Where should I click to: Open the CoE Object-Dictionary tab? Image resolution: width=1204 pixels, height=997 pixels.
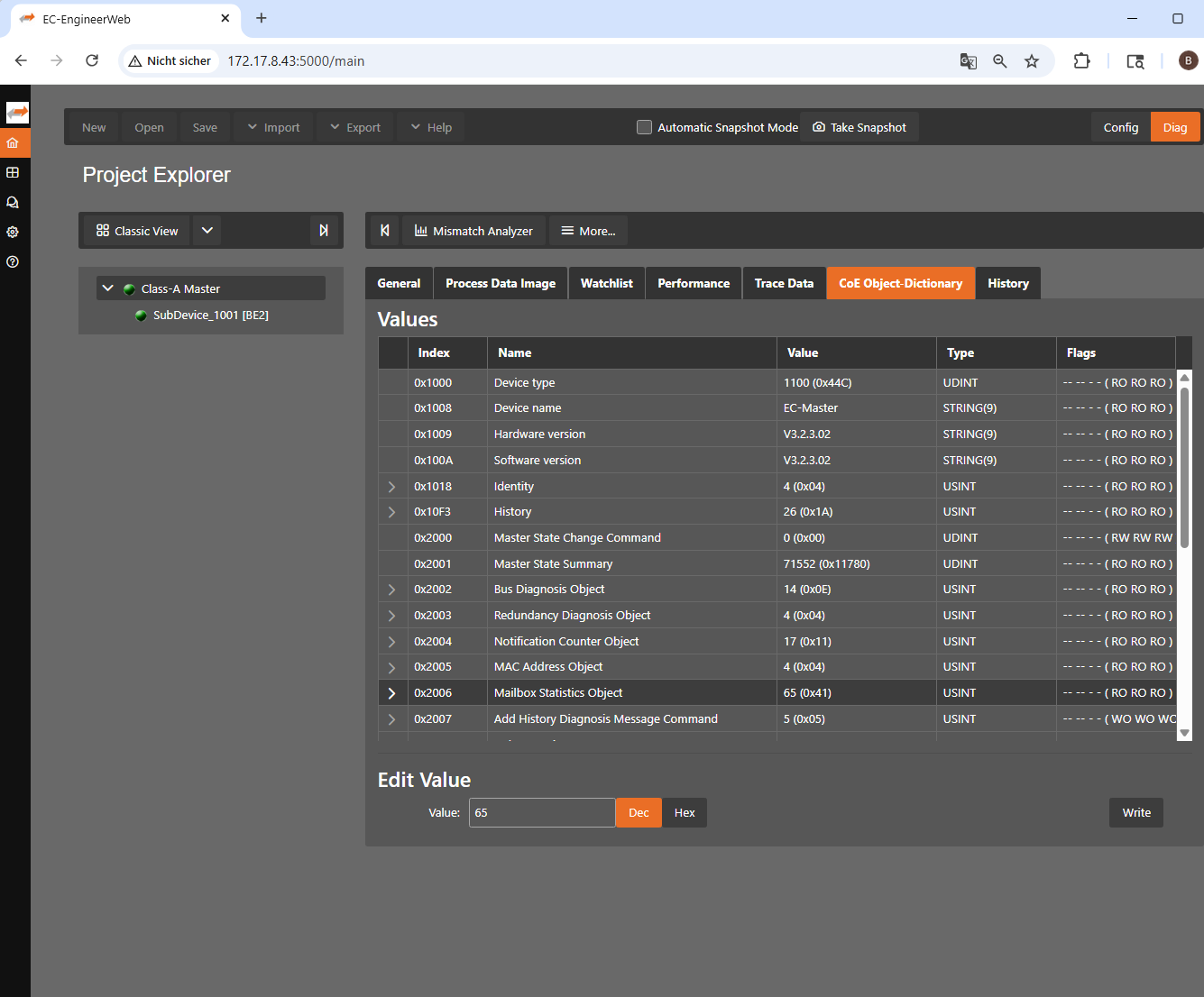pyautogui.click(x=900, y=283)
